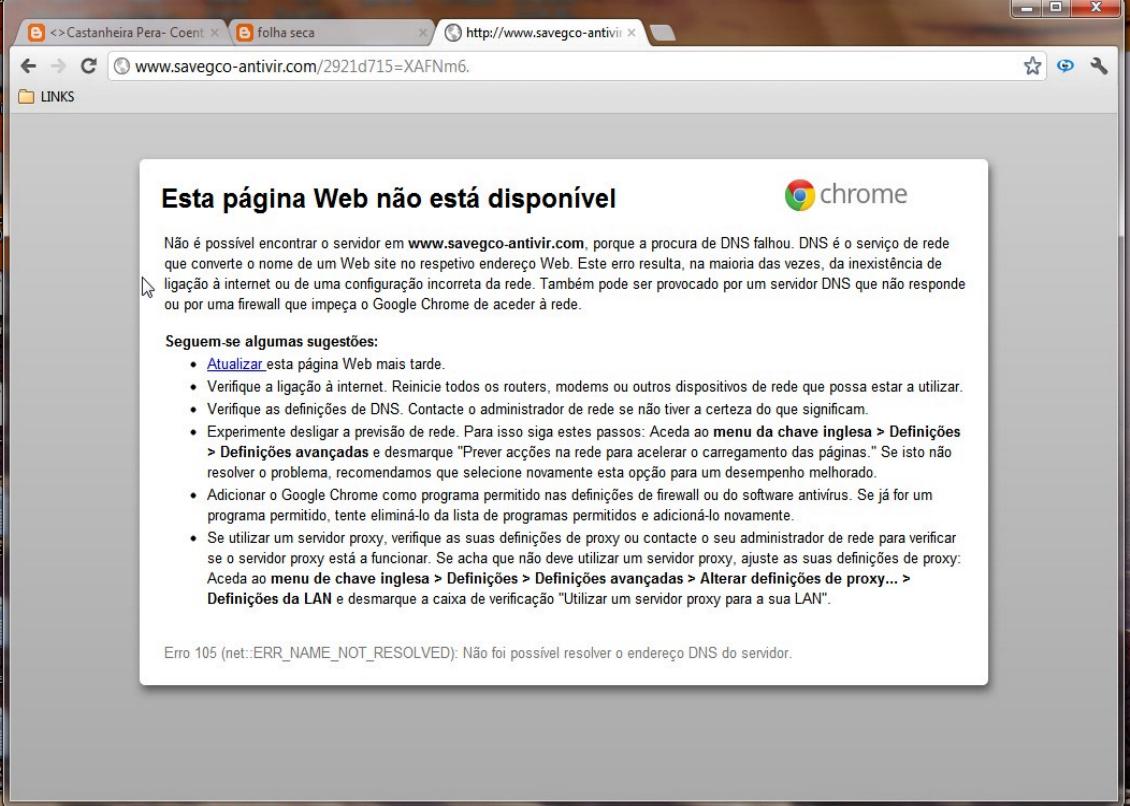Click bold www.savegco-antivir.com in error text

[x=496, y=243]
